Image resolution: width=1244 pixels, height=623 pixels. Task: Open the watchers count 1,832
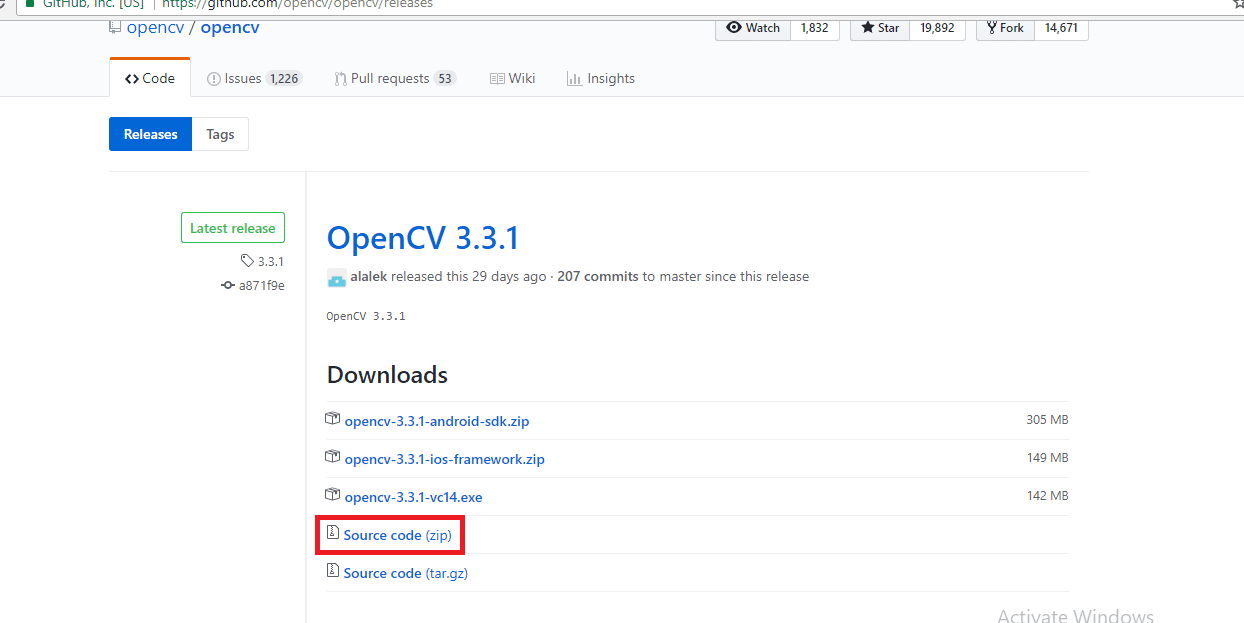point(815,28)
